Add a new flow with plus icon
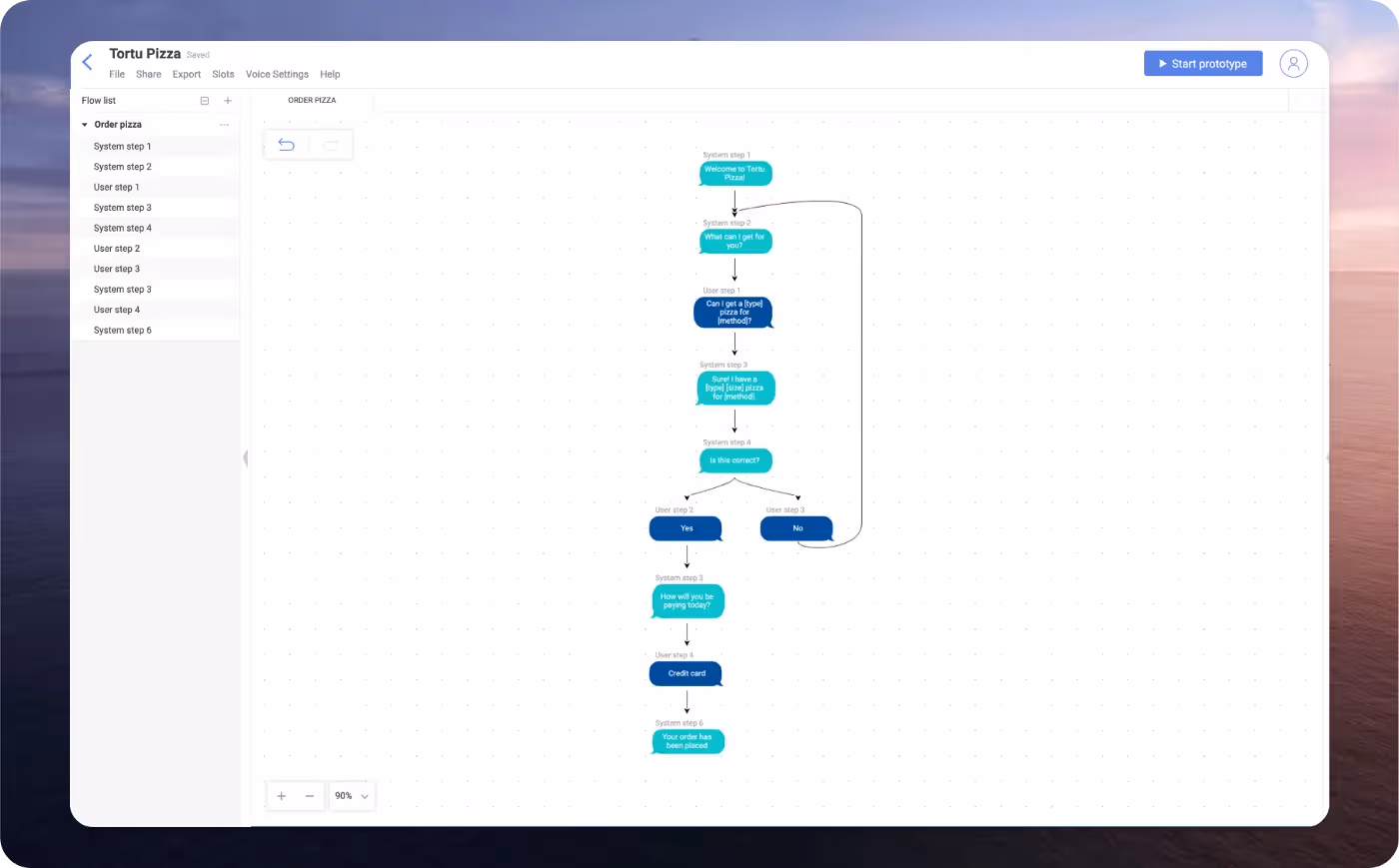The height and width of the screenshot is (868, 1399). pyautogui.click(x=228, y=101)
